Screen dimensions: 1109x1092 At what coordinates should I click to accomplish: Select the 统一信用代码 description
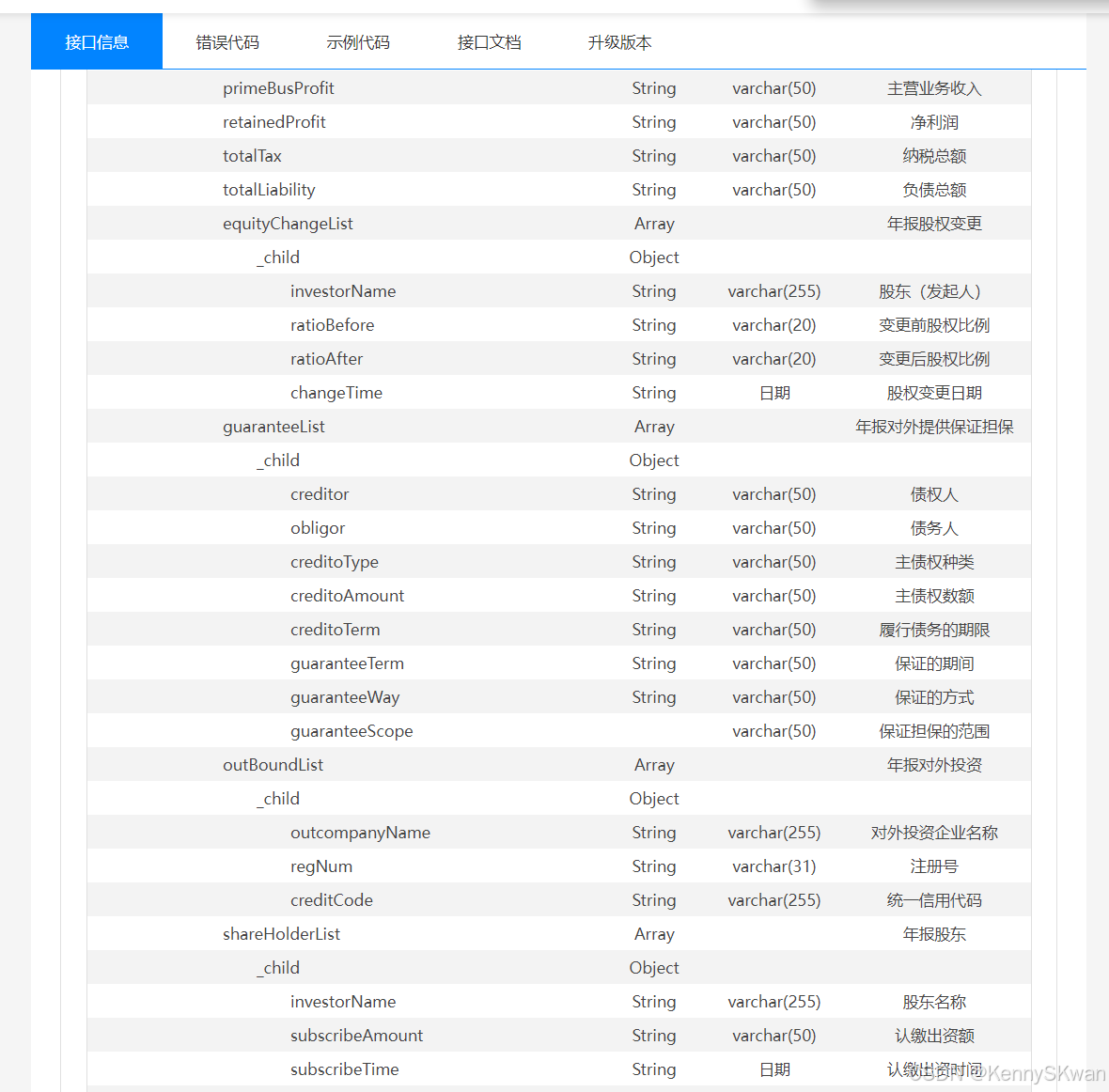coord(933,901)
